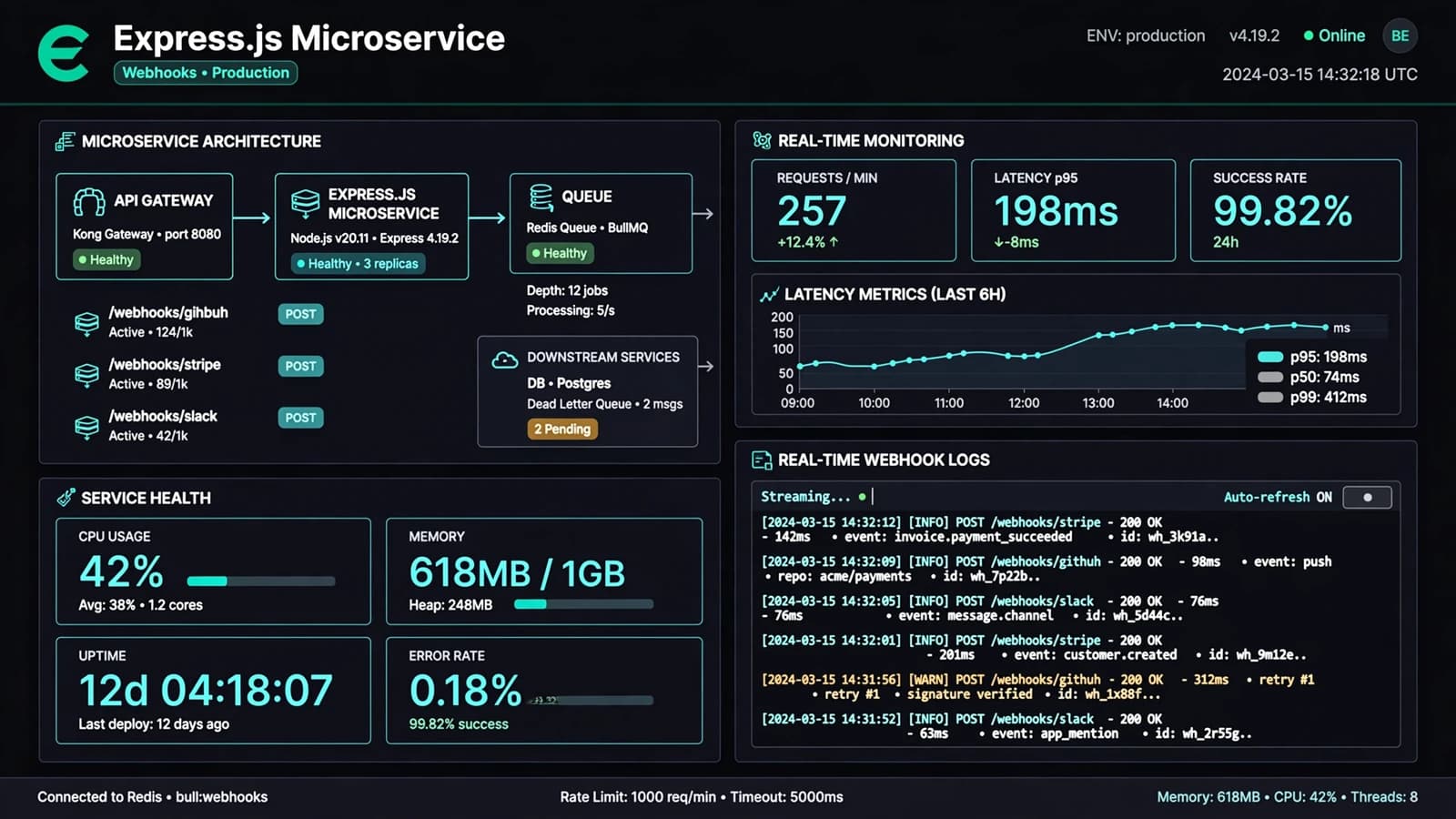Click the API Gateway Healthy badge

click(x=106, y=260)
